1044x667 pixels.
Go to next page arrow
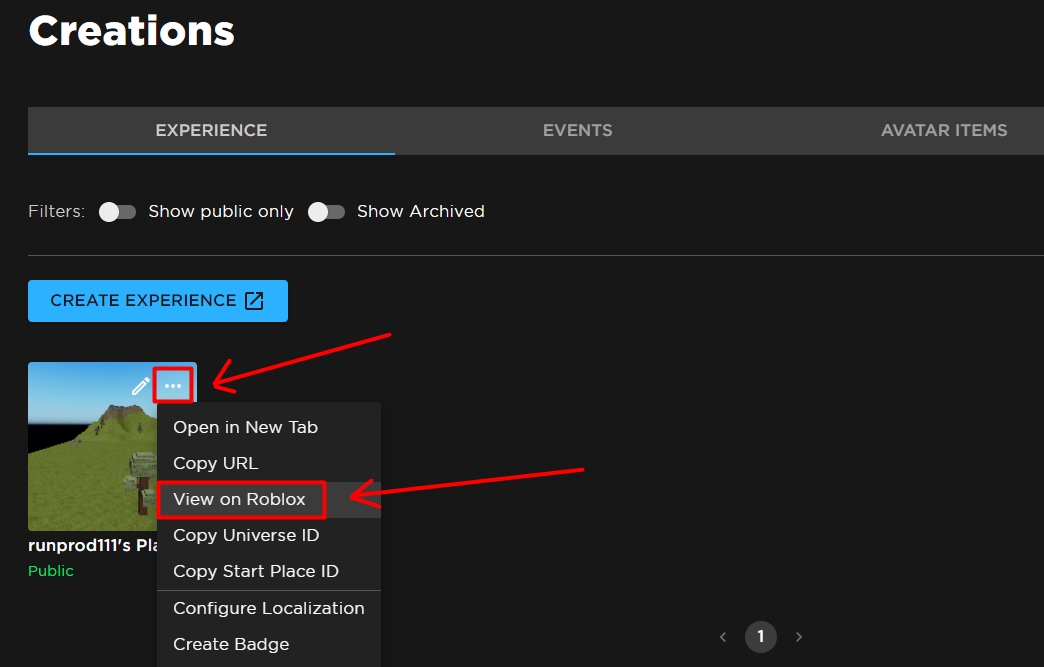[x=799, y=637]
